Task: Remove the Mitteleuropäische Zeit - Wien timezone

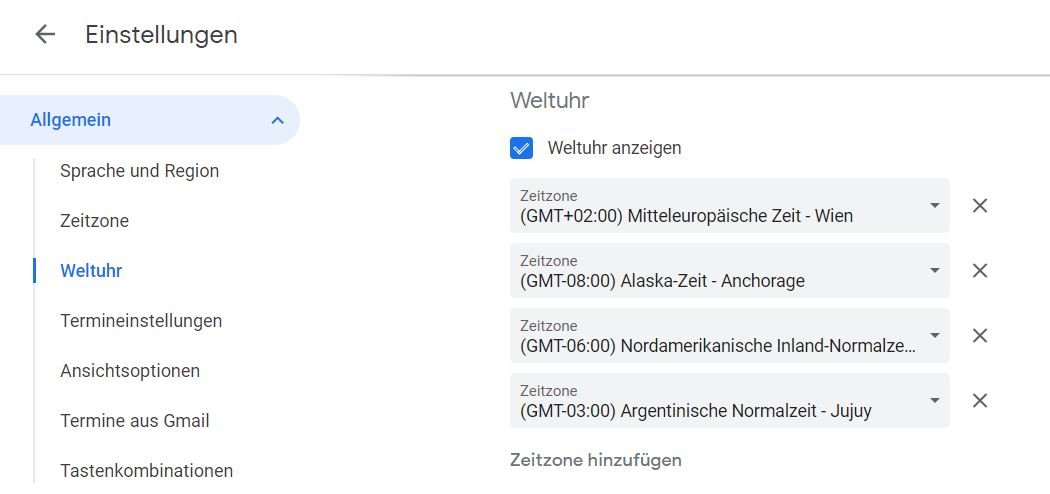Action: (x=980, y=206)
